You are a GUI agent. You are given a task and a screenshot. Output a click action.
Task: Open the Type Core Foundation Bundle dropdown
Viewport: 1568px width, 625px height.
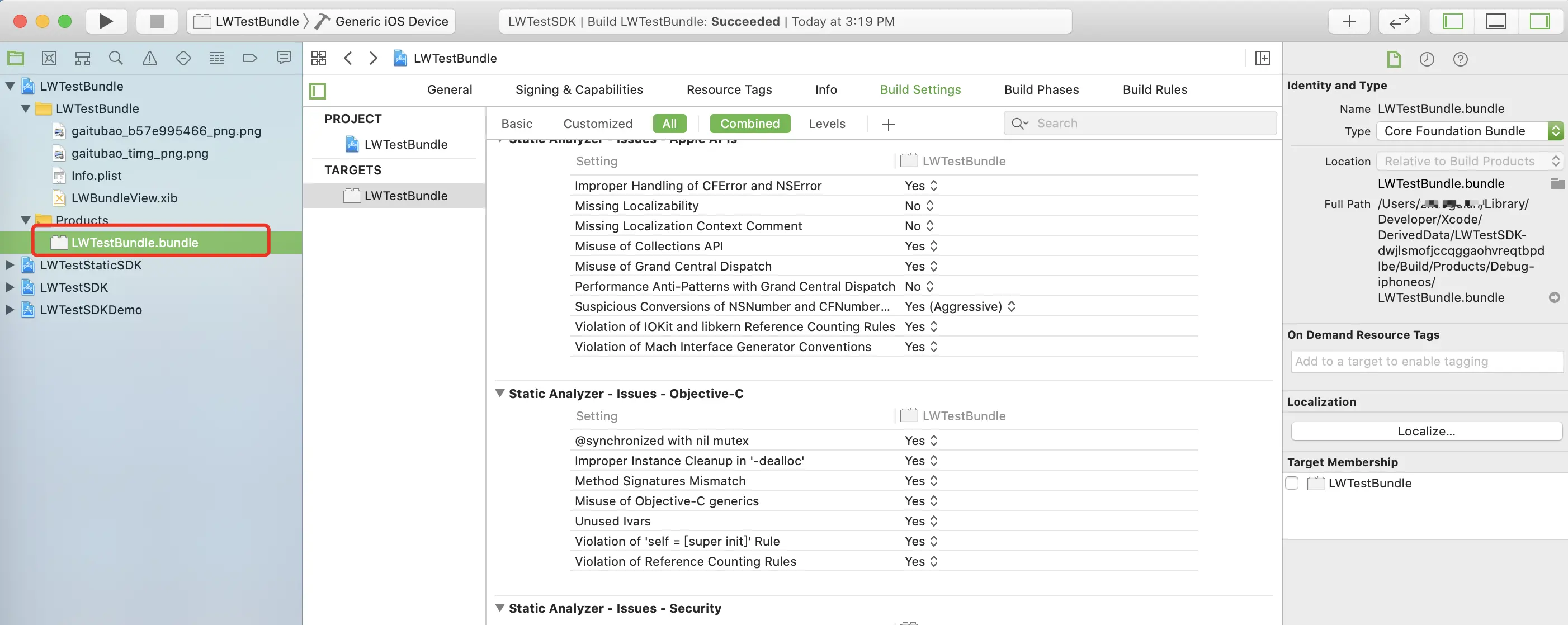pos(1469,131)
